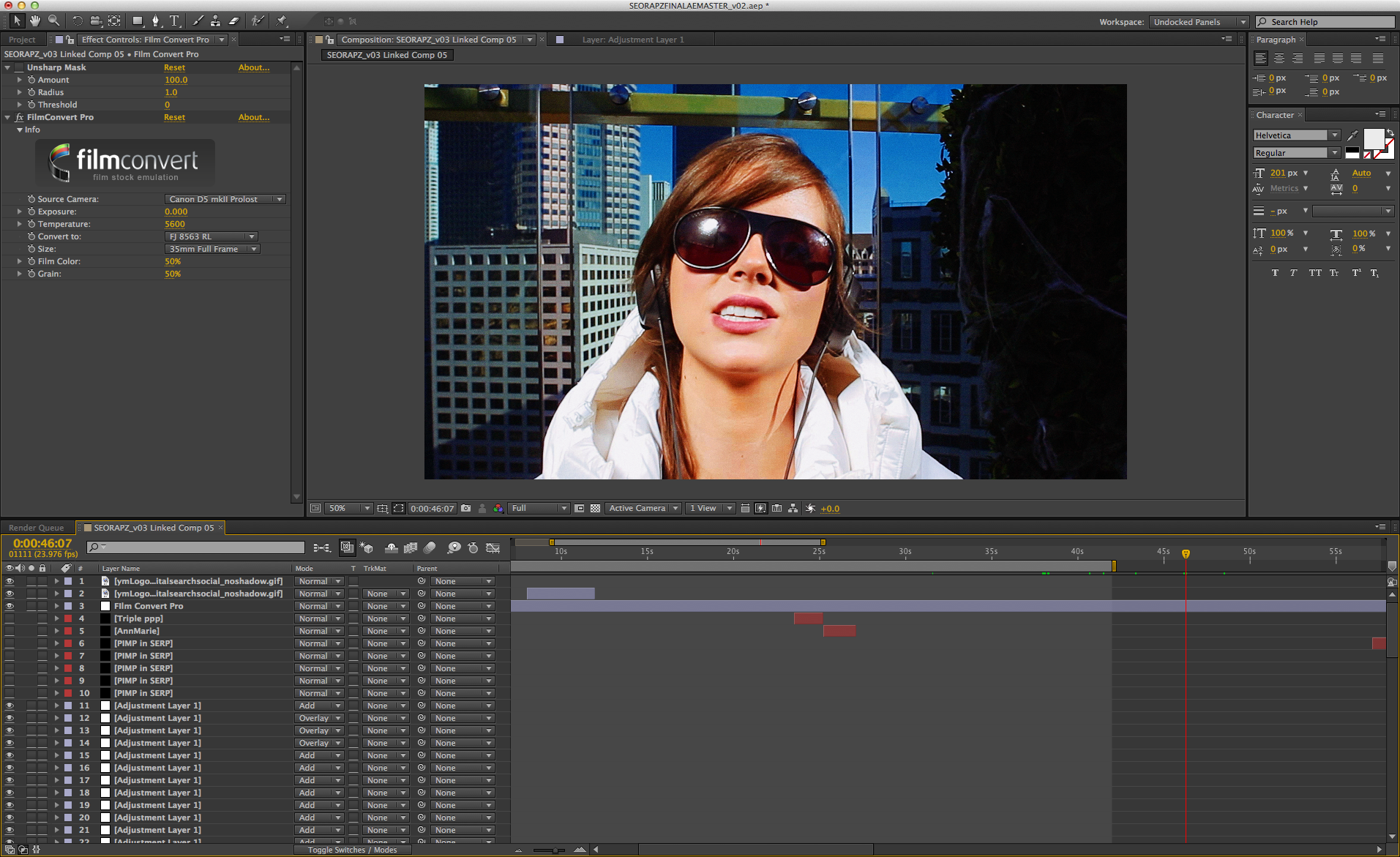1400x857 pixels.
Task: Click the About link for Unsharp Mask
Action: (x=254, y=67)
